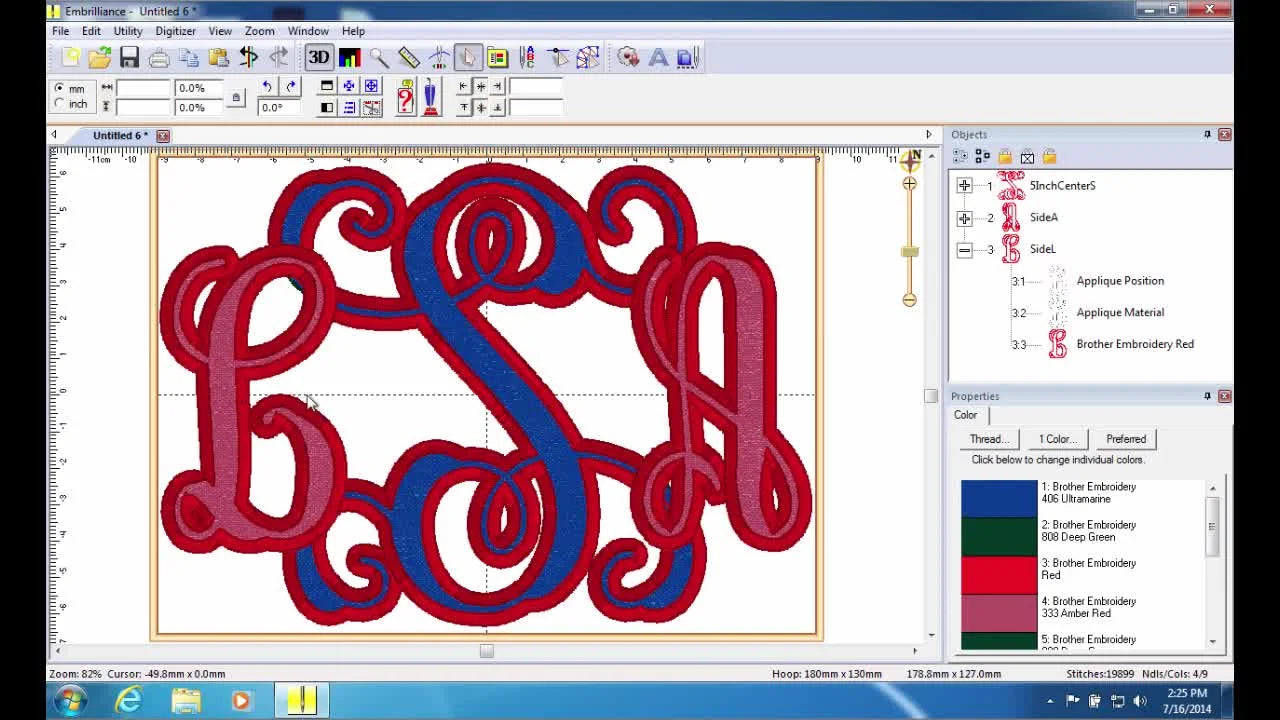The height and width of the screenshot is (720, 1280).
Task: Toggle the 3D view button
Action: [318, 58]
